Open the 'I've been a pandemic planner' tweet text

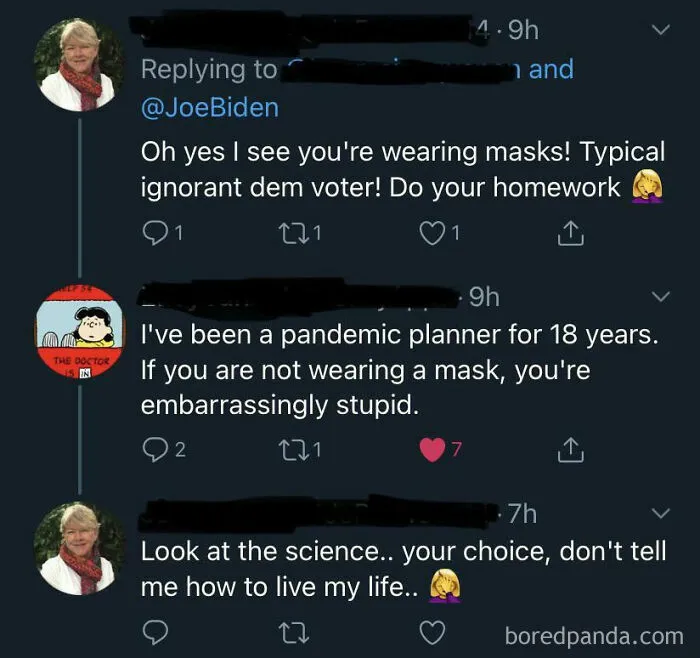(400, 370)
